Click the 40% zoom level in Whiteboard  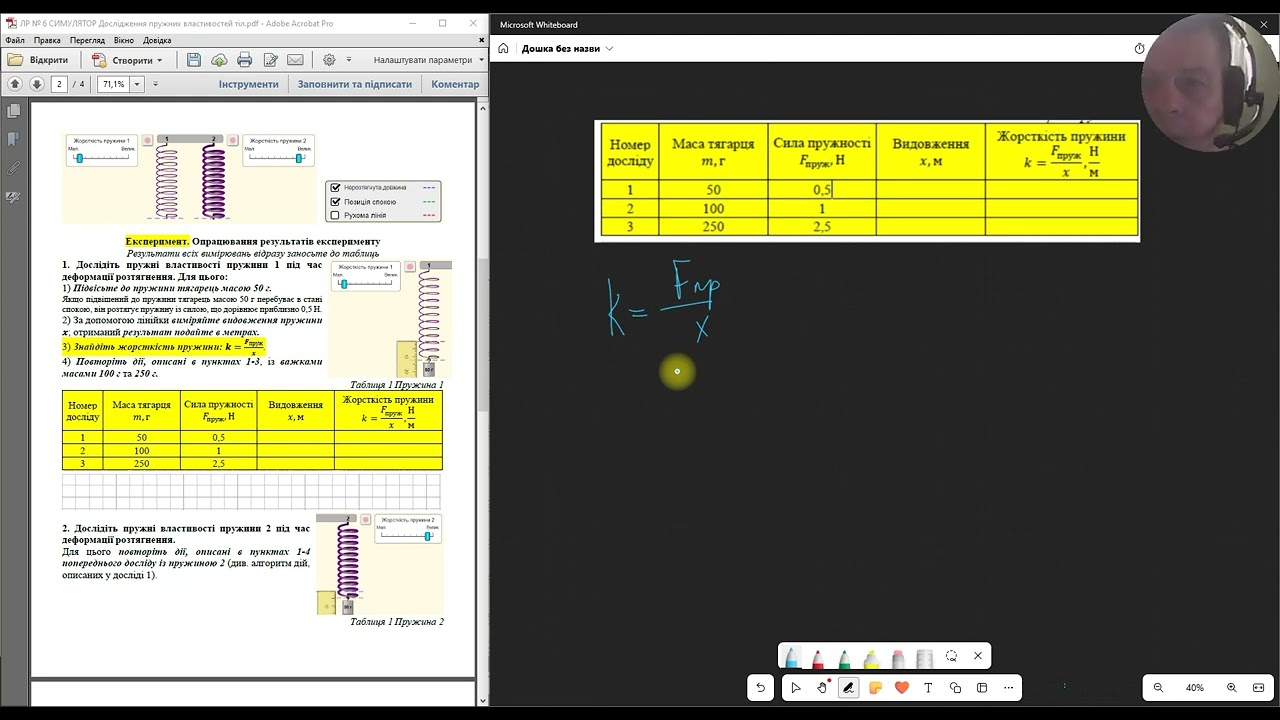click(1194, 688)
